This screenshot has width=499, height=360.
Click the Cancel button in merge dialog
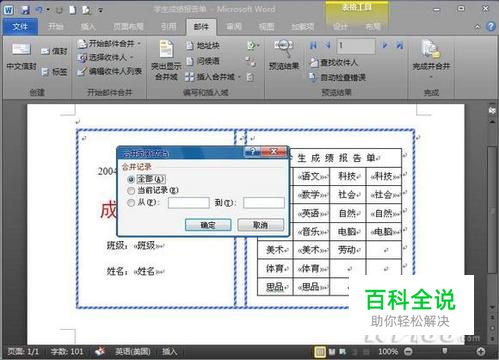point(261,225)
